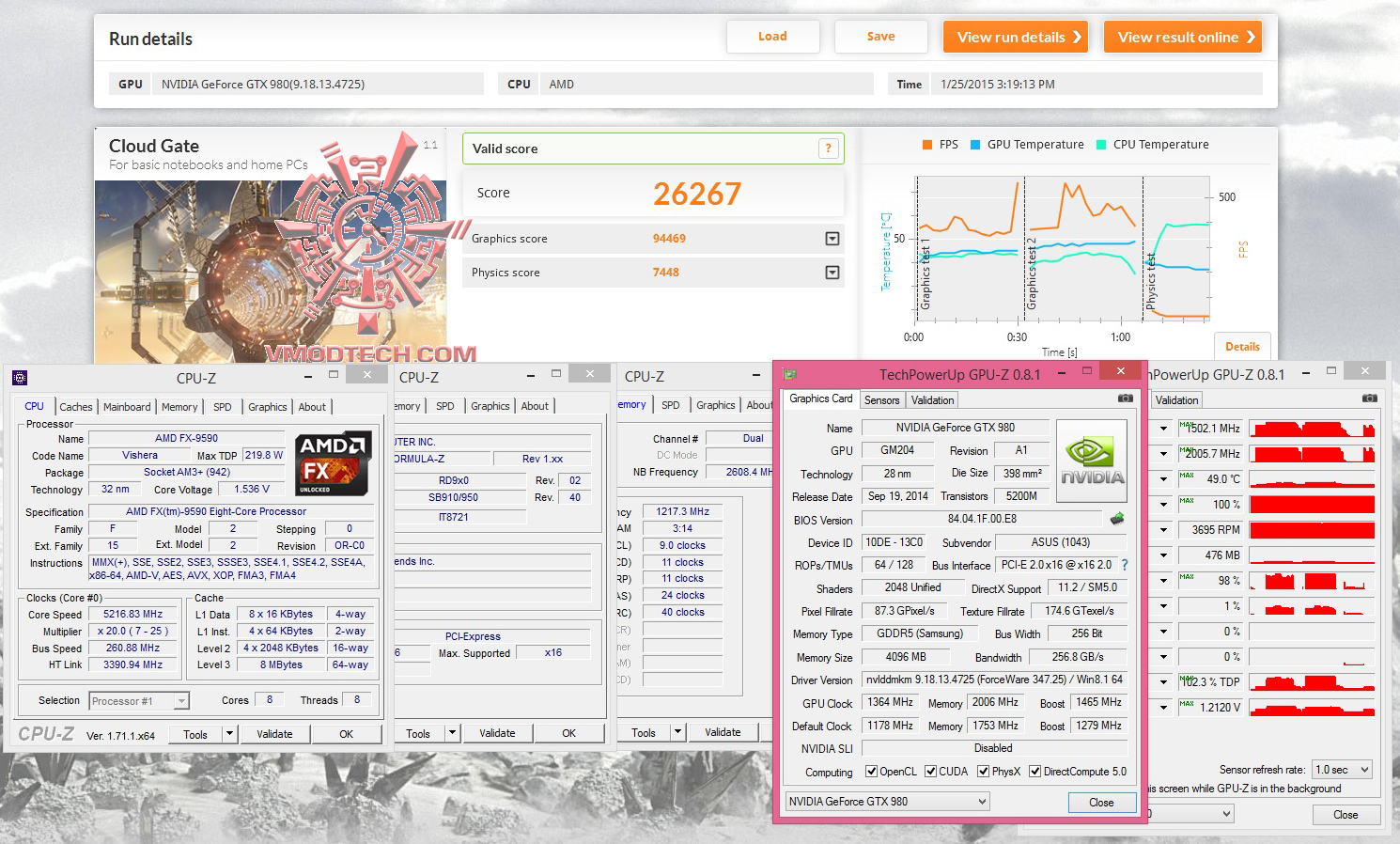Click Validate in second CPU-Z window
This screenshot has height=844, width=1400.
point(497,733)
